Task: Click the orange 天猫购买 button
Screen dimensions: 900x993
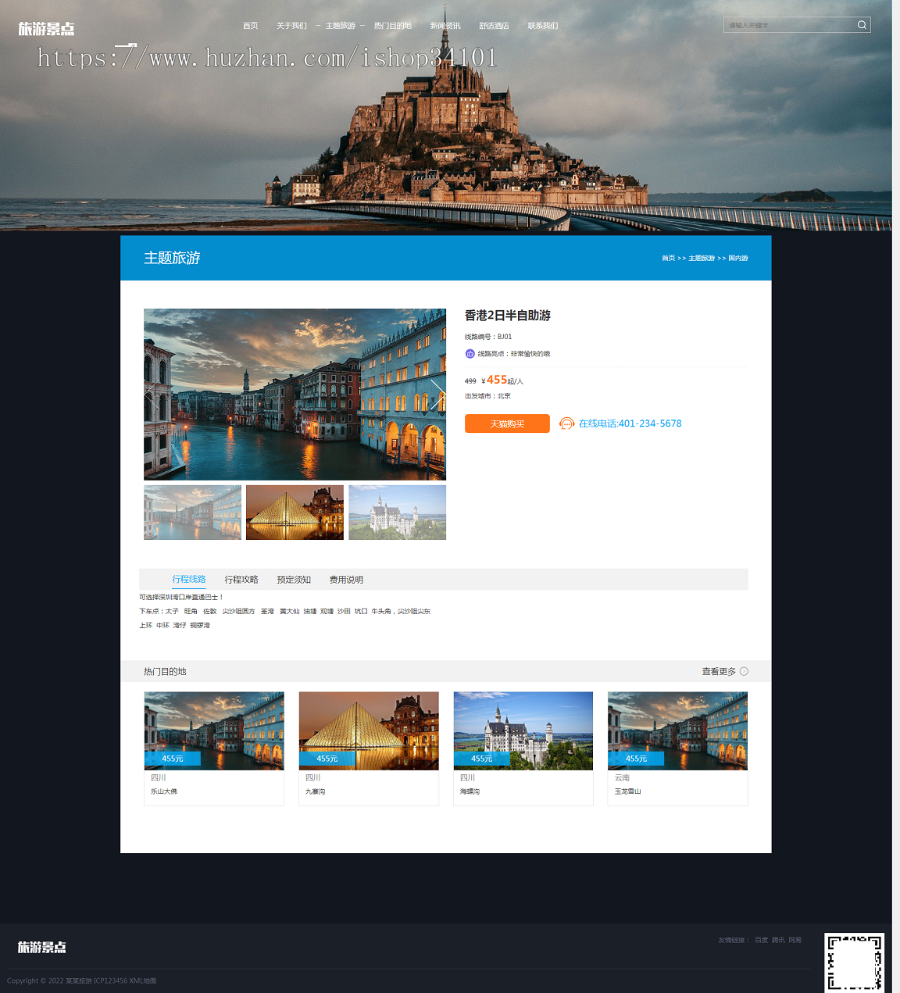Action: point(507,424)
